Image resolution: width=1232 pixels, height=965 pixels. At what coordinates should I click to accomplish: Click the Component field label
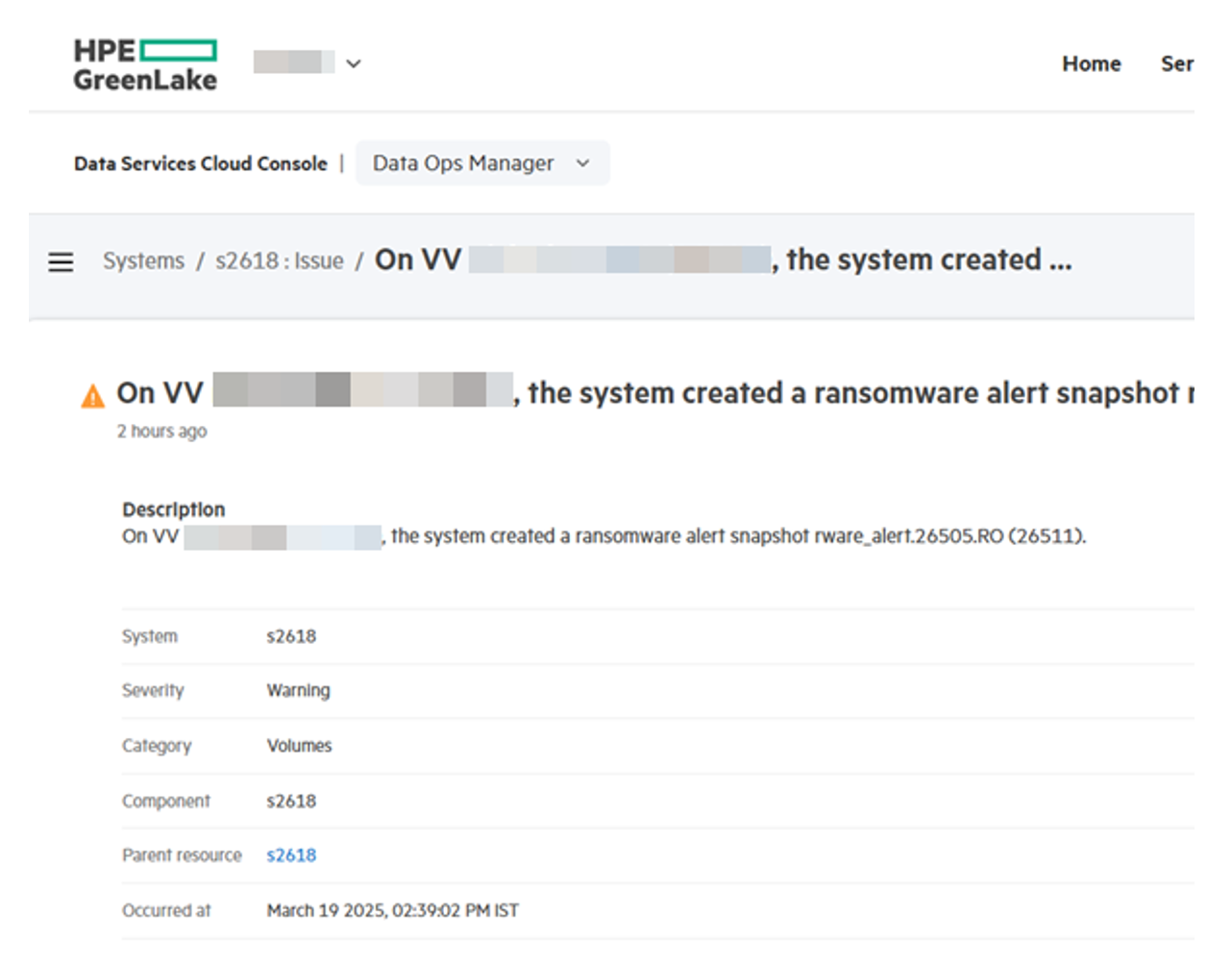[x=166, y=802]
